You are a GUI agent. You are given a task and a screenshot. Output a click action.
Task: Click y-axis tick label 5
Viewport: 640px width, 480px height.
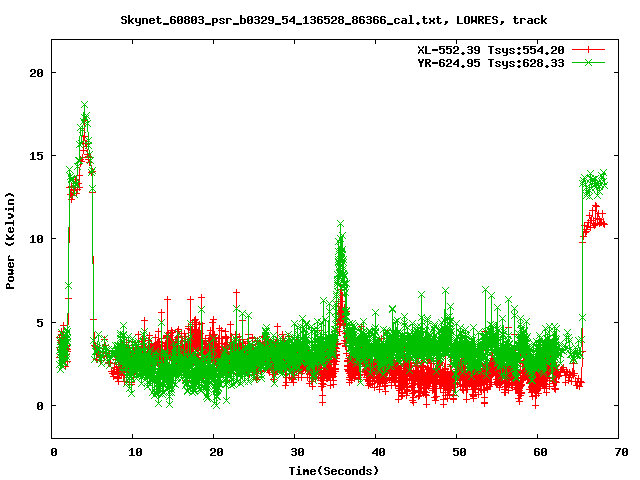[x=40, y=322]
